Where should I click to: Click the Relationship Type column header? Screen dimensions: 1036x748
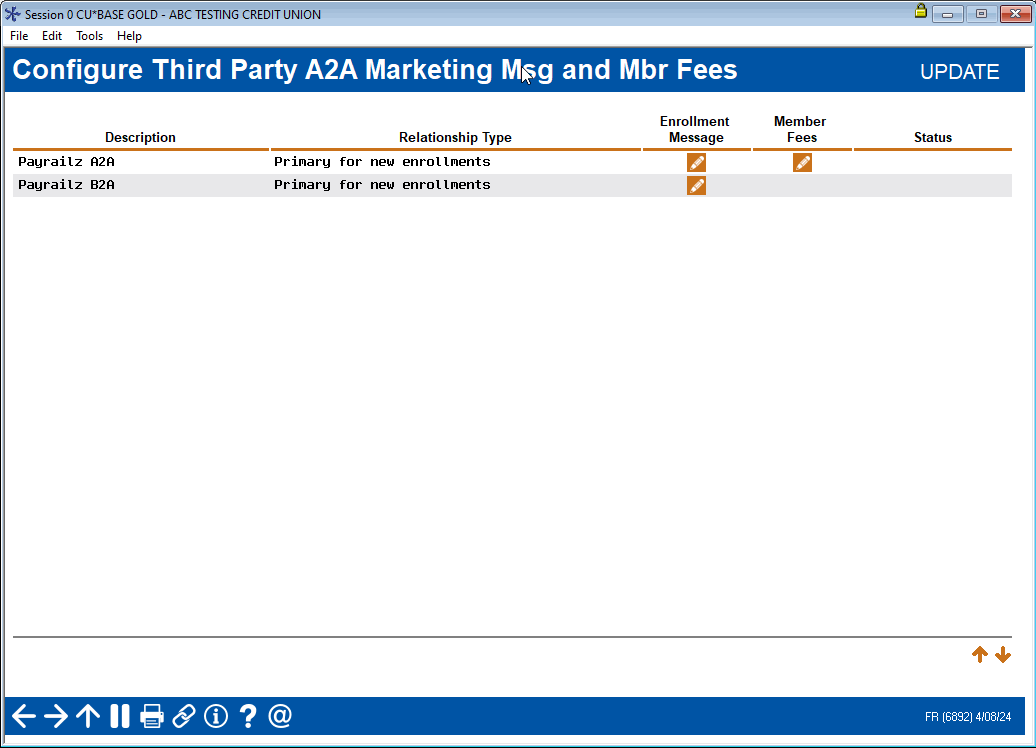click(x=455, y=137)
